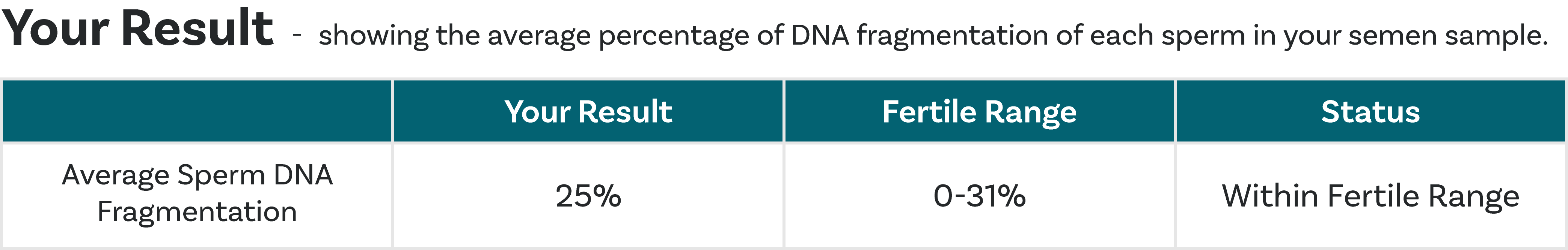Click the word "average" in the subtitle
This screenshot has width=1568, height=250.
pos(539,35)
